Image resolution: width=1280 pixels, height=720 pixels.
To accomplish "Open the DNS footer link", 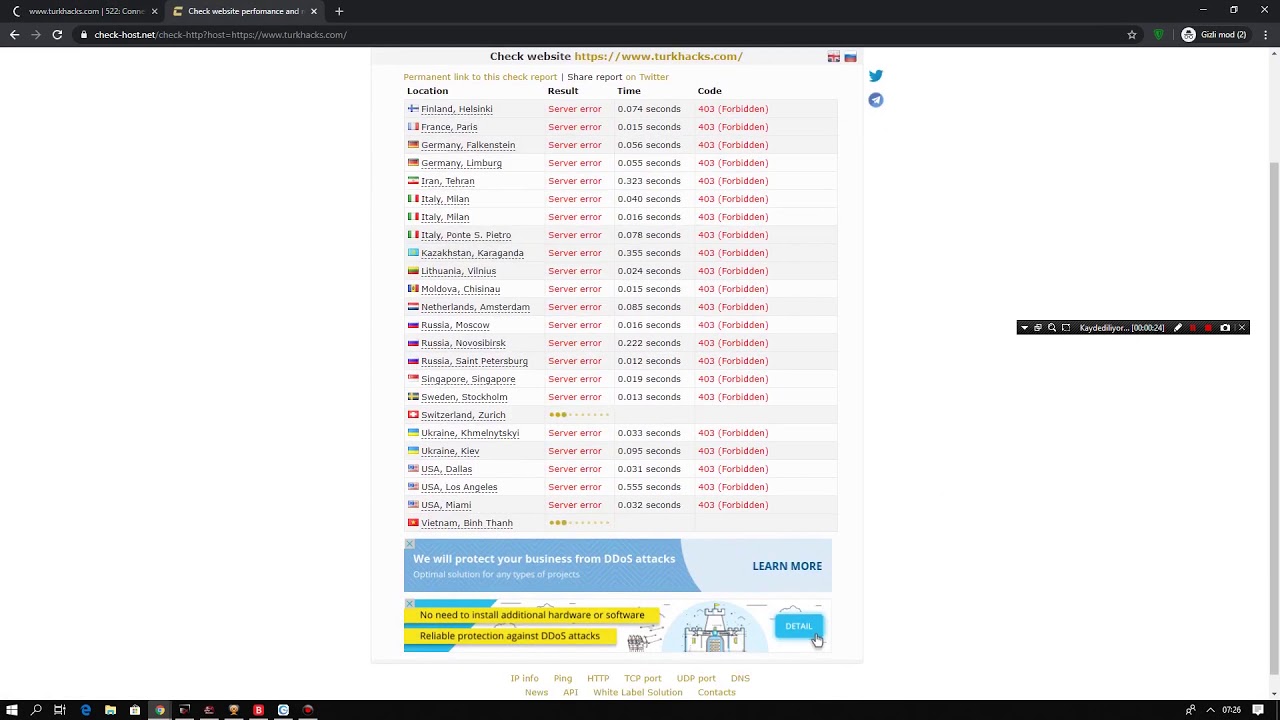I will [x=740, y=678].
